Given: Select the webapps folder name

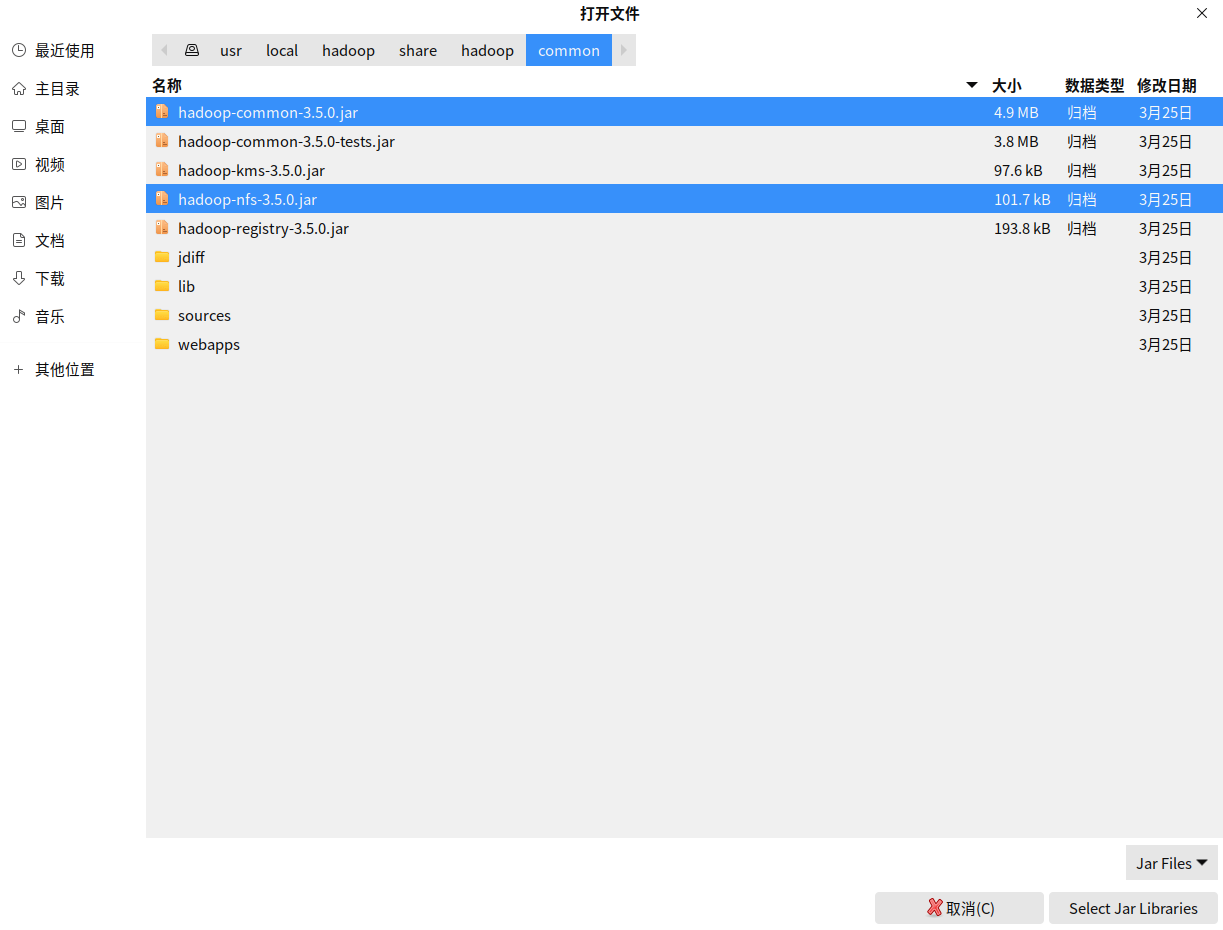Looking at the screenshot, I should point(209,344).
